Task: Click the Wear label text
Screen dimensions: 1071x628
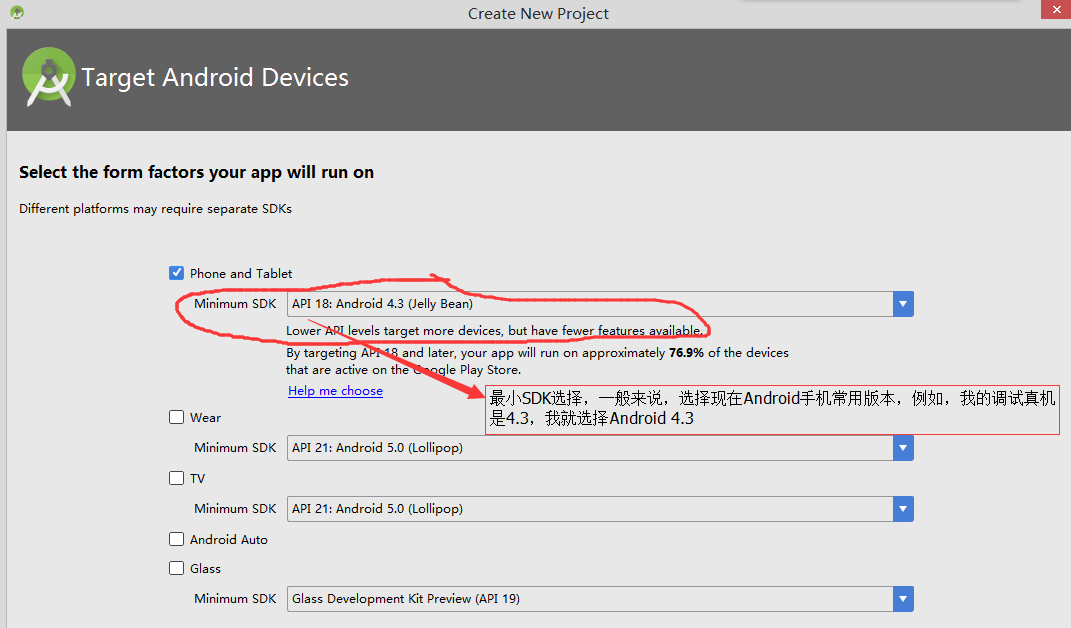Action: 206,418
